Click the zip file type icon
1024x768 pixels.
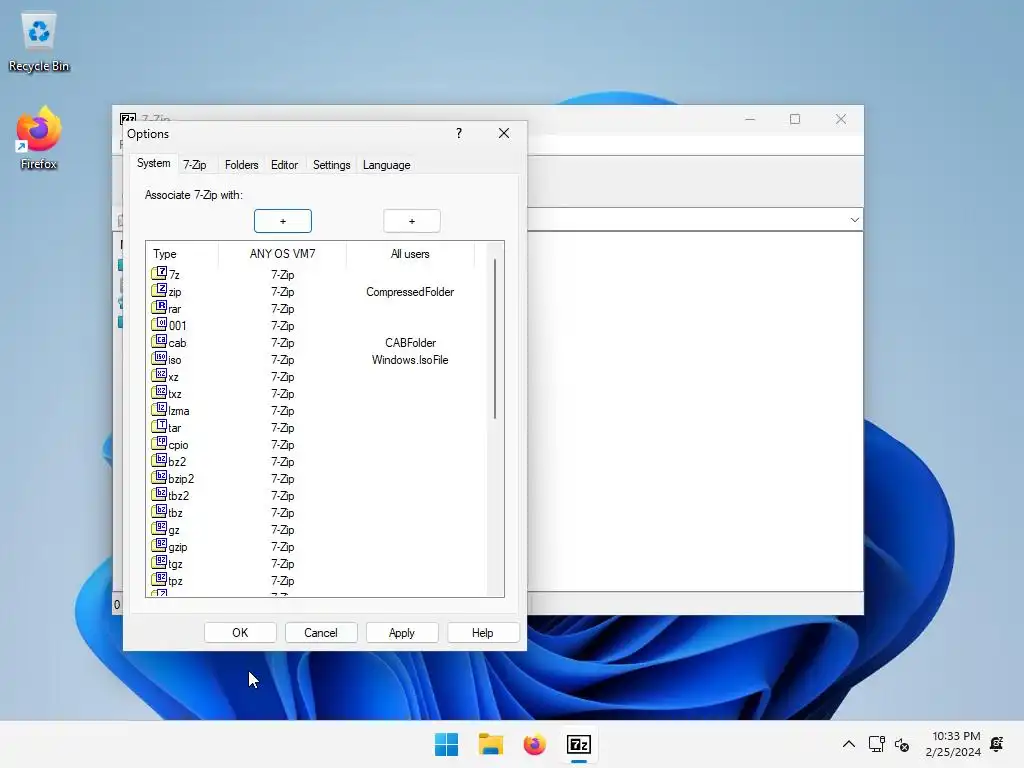[159, 290]
